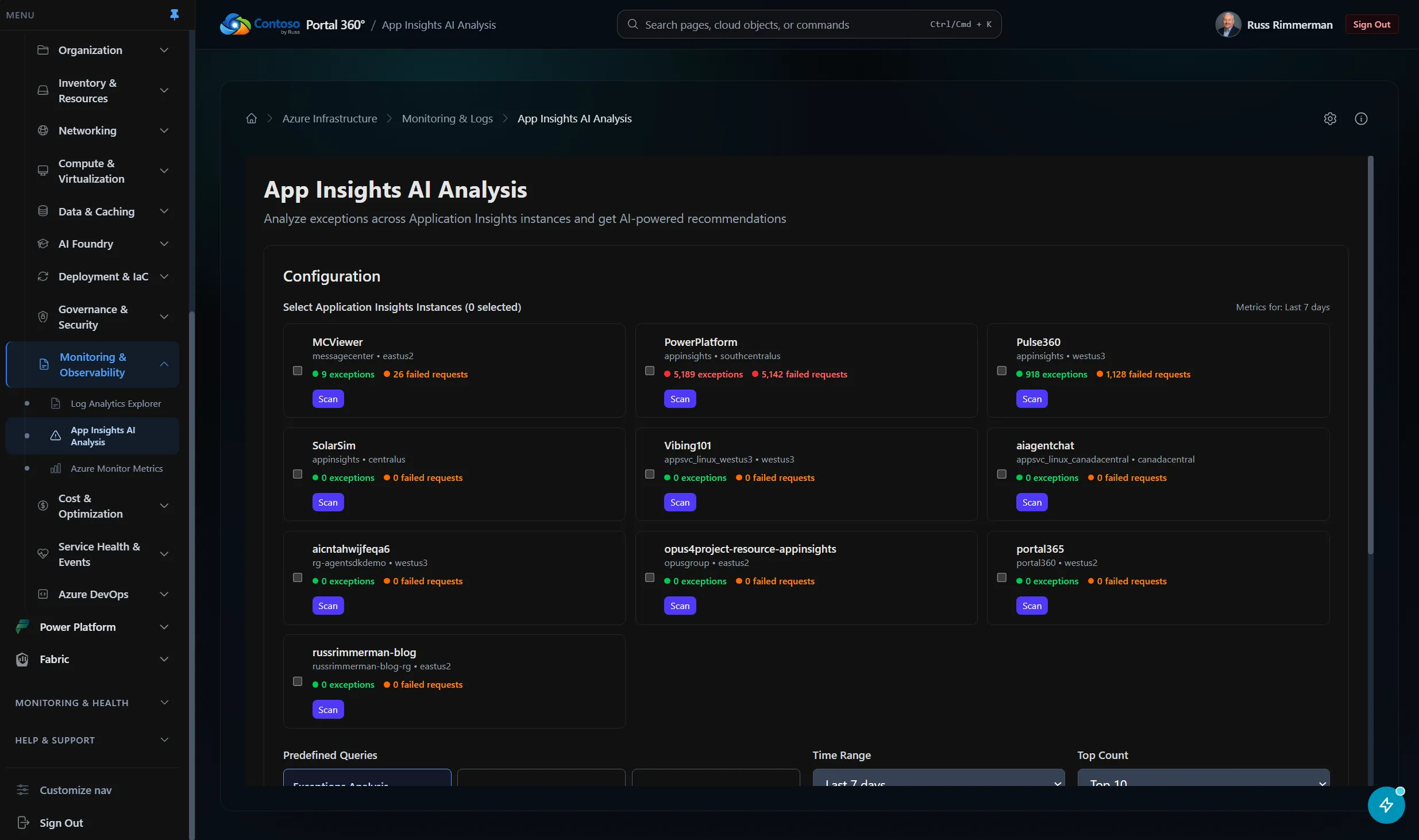Scan the Pulse360 instance
The height and width of the screenshot is (840, 1419).
click(1032, 399)
